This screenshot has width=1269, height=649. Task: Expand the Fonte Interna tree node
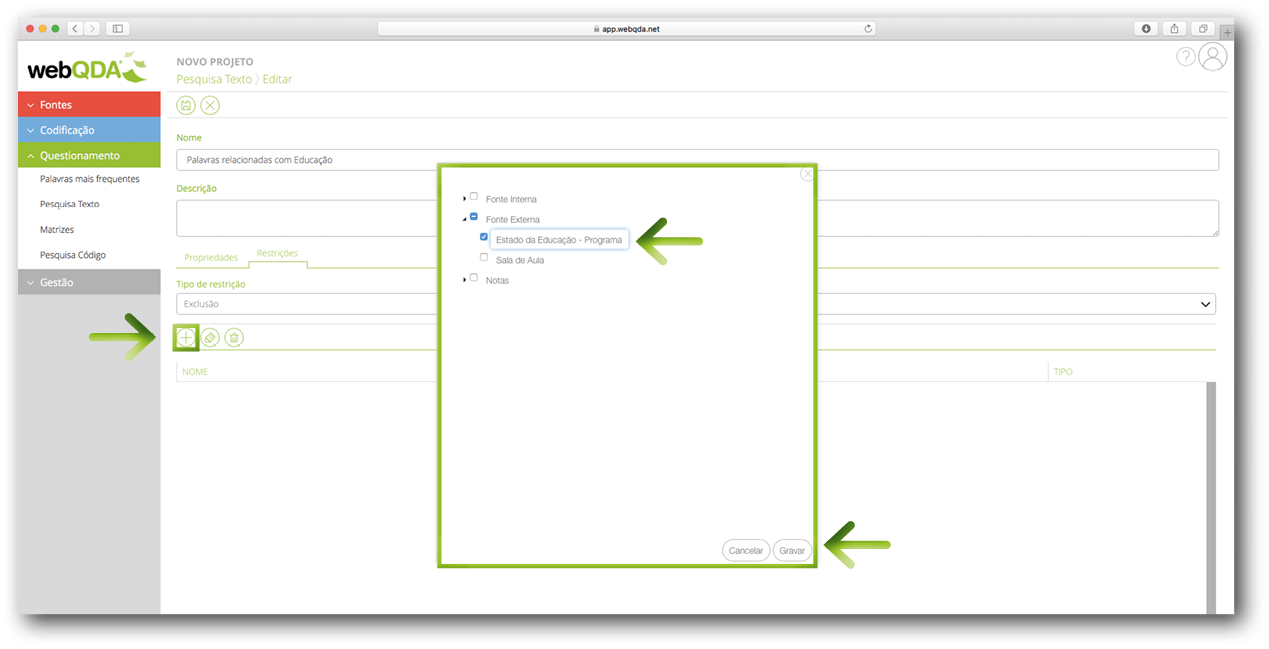click(x=465, y=199)
